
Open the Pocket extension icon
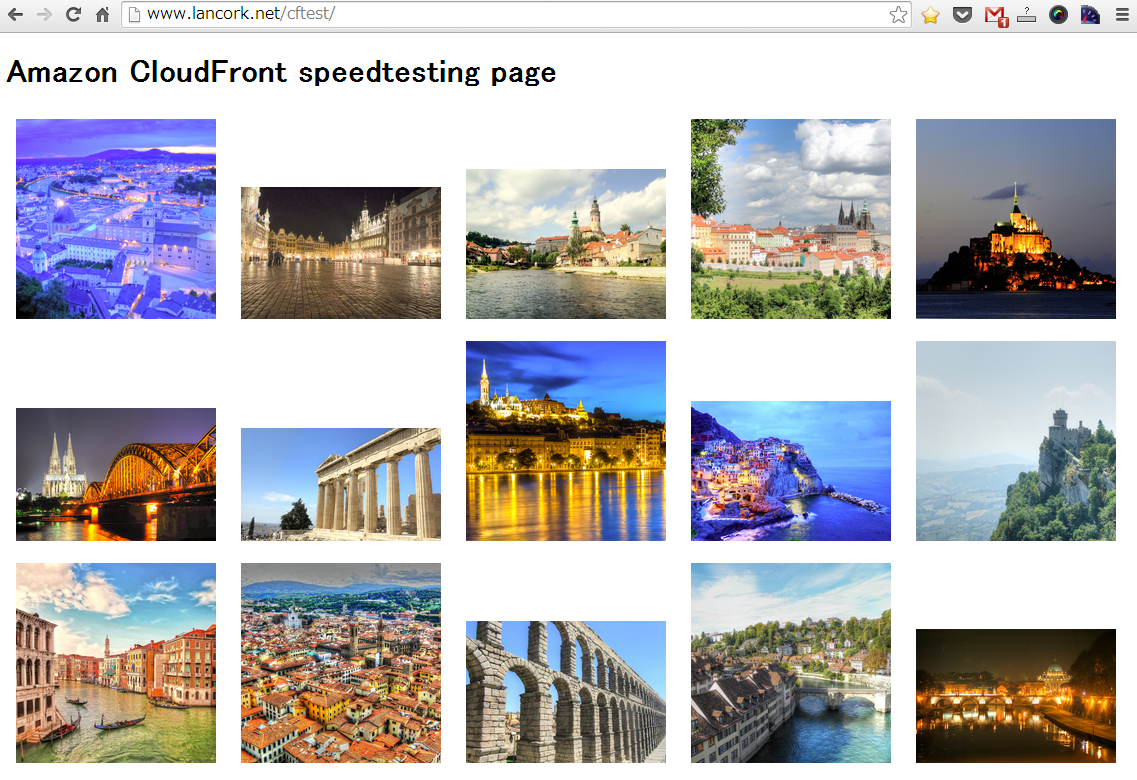(962, 14)
